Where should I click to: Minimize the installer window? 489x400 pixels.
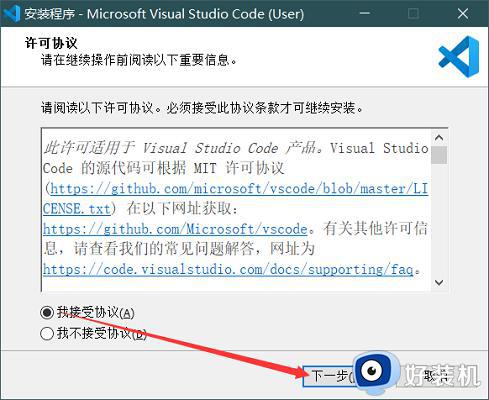click(365, 14)
